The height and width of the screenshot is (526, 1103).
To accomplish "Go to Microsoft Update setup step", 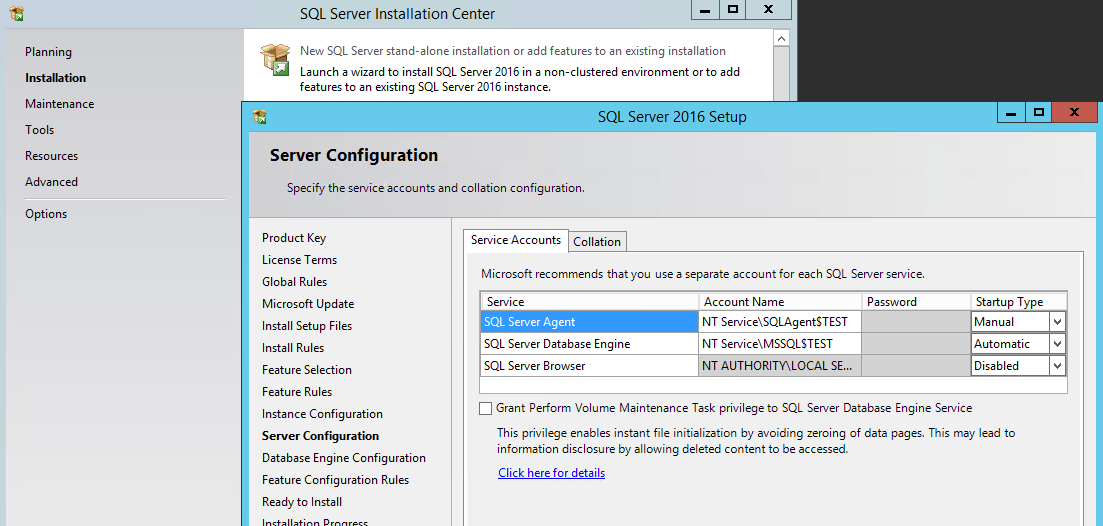I will point(308,304).
